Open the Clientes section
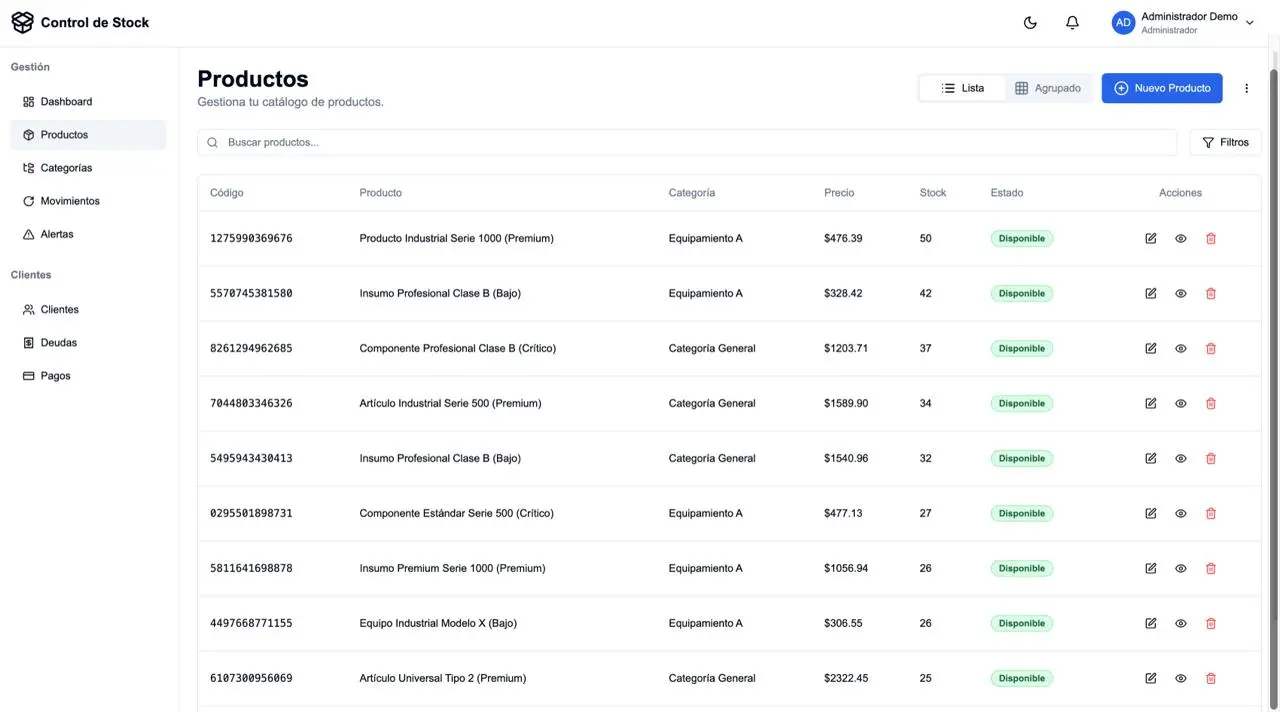The image size is (1280, 712). tap(60, 309)
